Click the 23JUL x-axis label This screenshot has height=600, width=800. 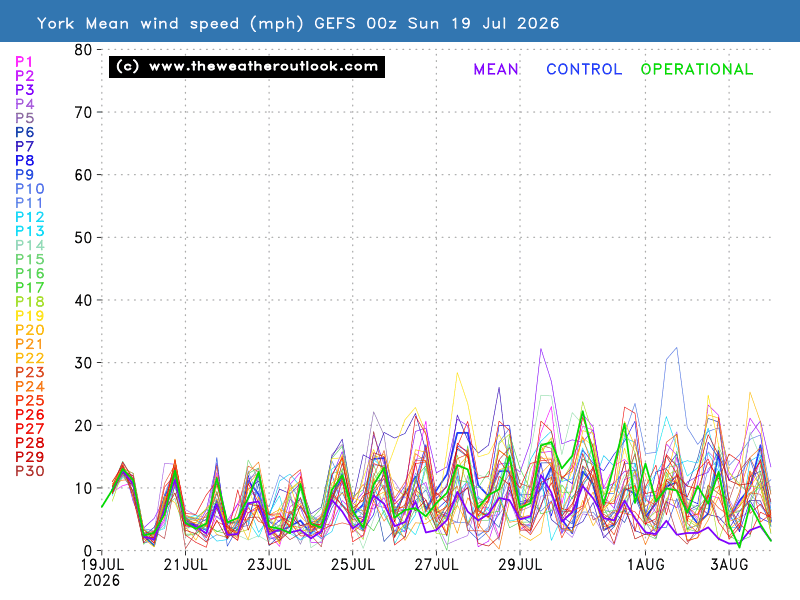point(269,565)
